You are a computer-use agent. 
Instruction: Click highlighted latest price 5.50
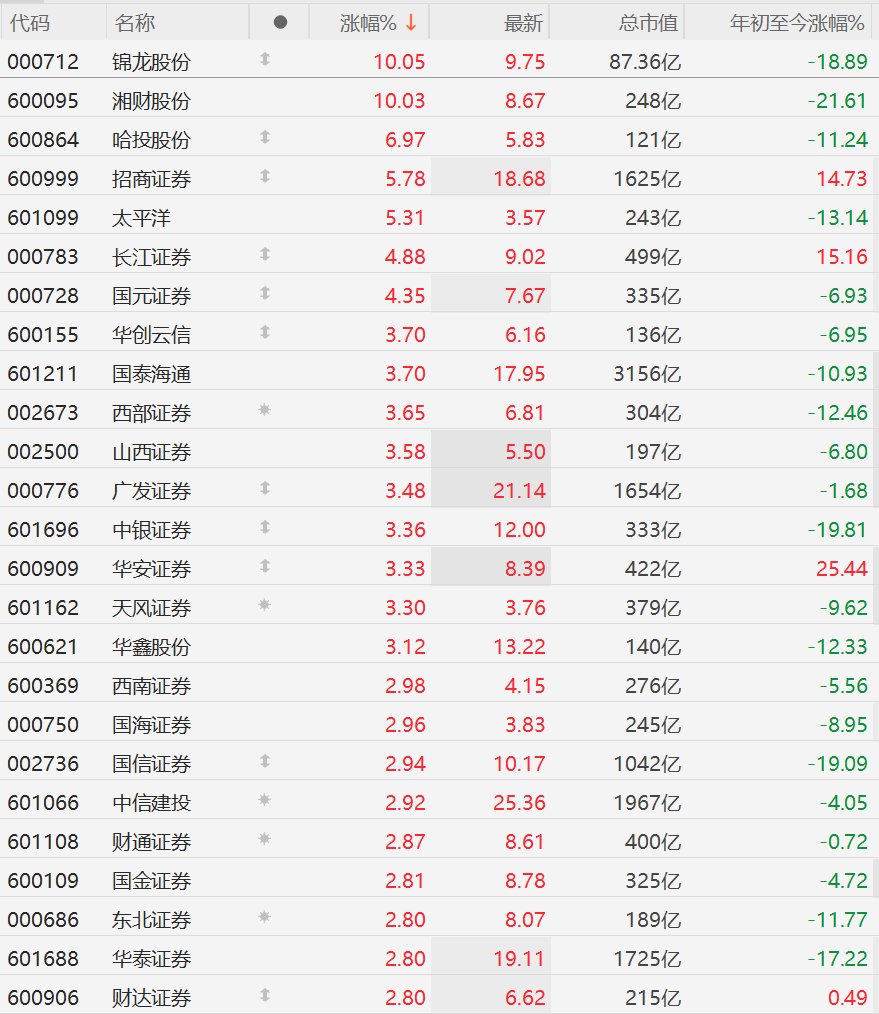[525, 452]
